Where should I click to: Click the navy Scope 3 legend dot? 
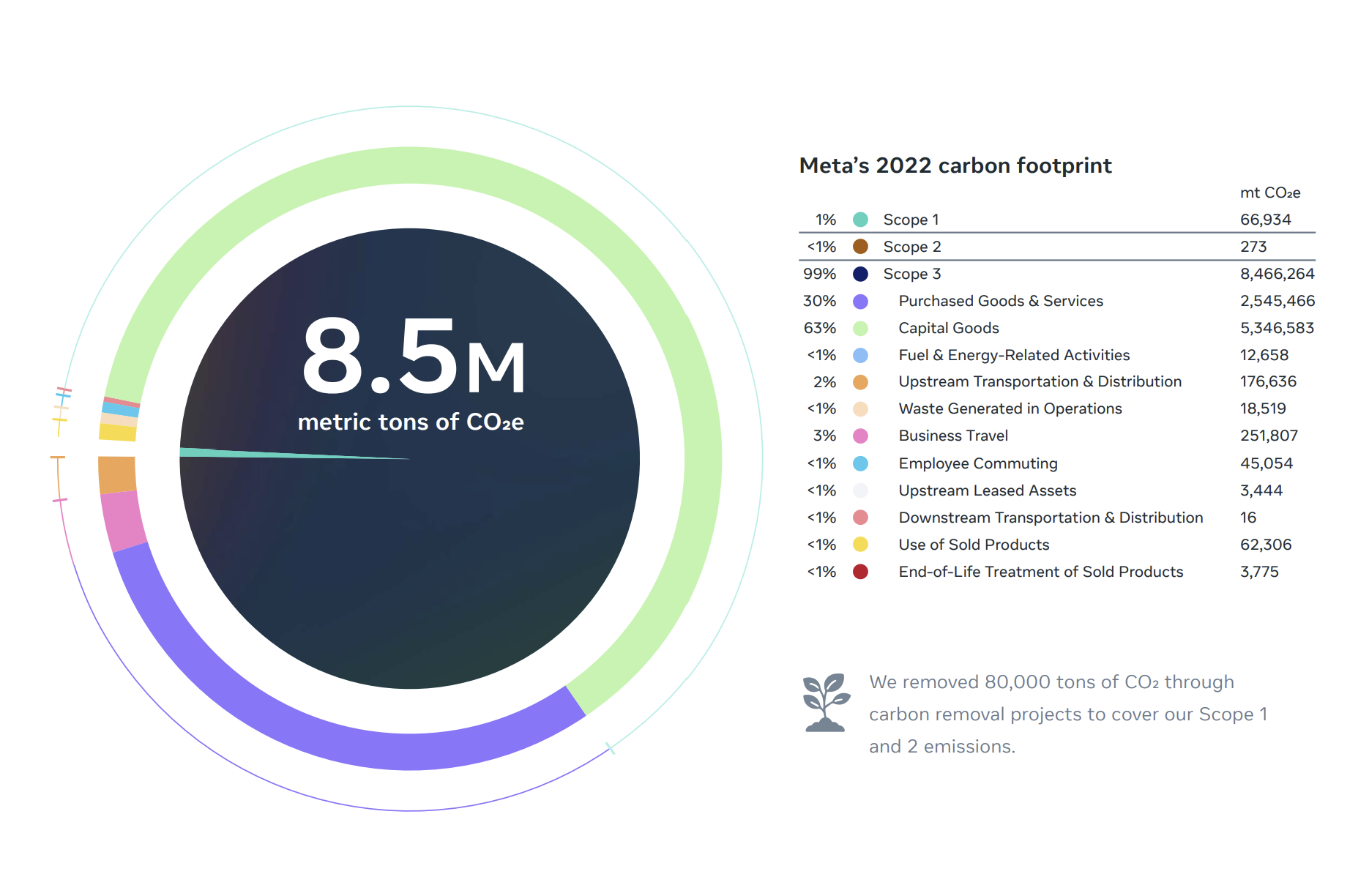[860, 274]
